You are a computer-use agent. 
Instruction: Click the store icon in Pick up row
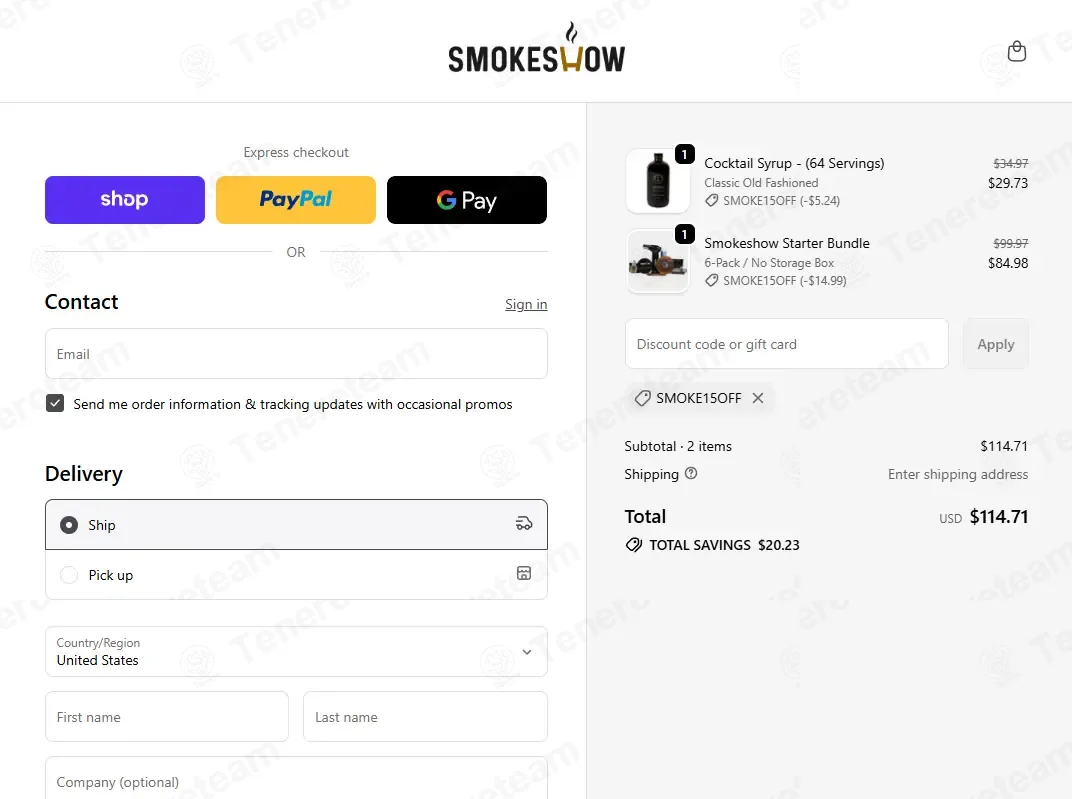click(x=524, y=573)
